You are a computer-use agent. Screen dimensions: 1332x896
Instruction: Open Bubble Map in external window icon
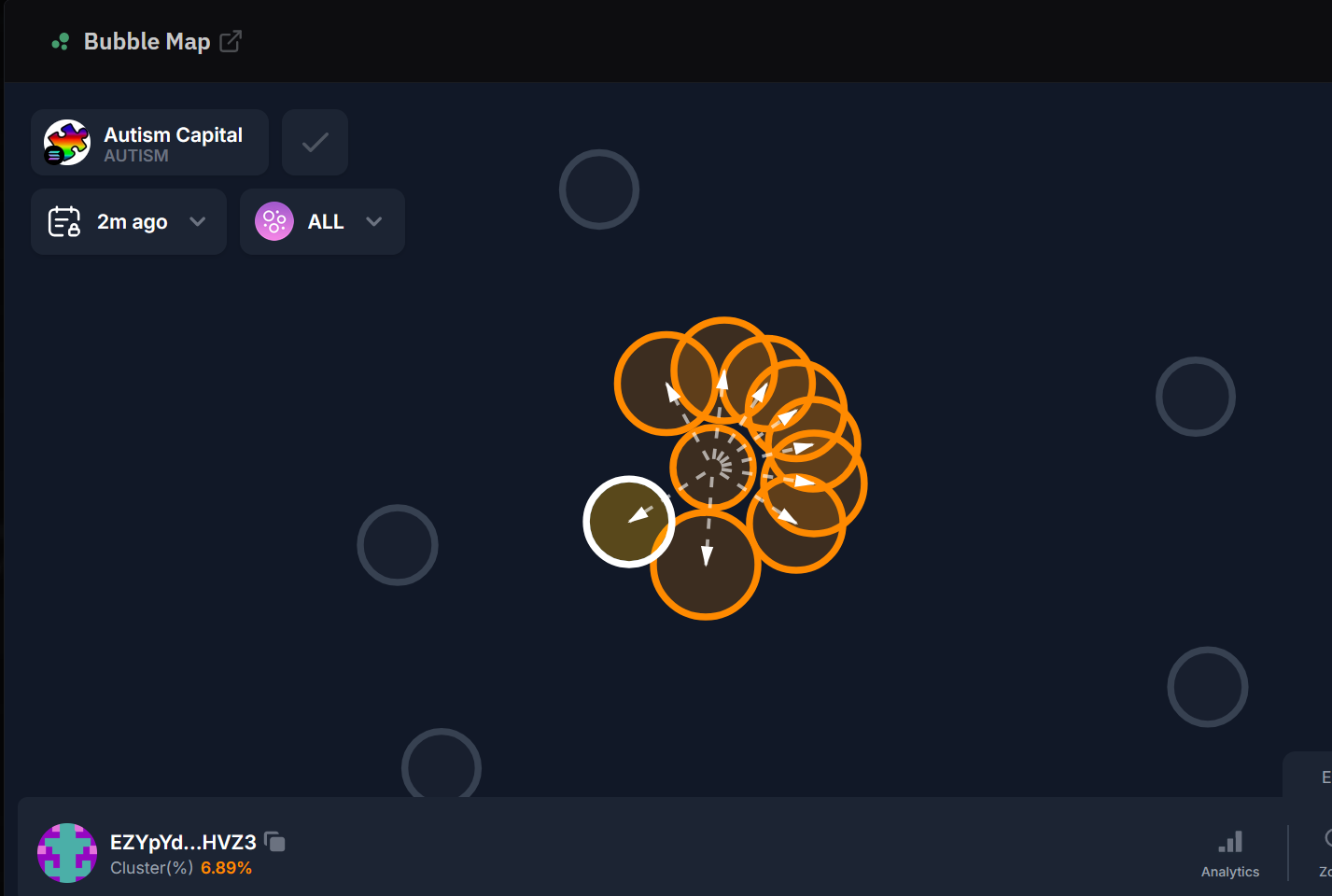click(x=231, y=41)
